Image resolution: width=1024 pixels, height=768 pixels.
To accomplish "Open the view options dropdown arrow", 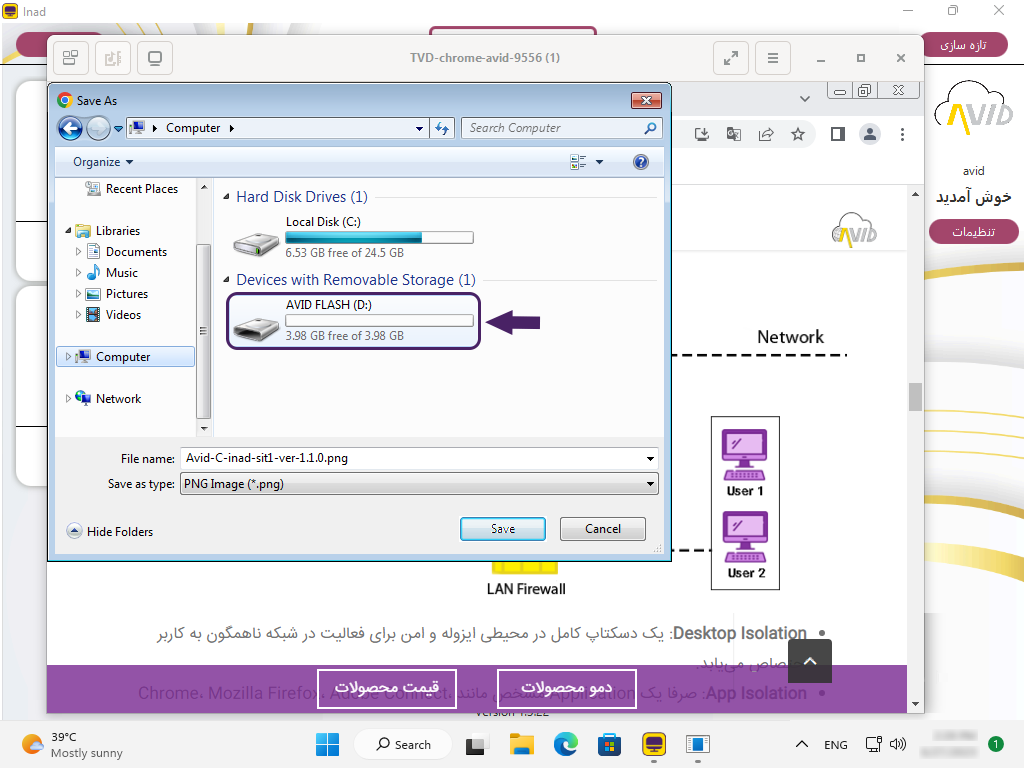I will 600,162.
